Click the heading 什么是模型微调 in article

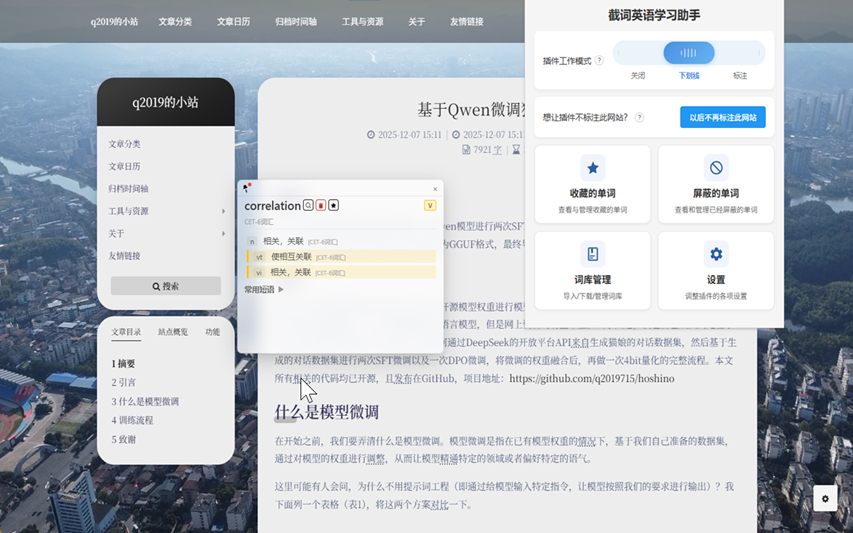[326, 412]
